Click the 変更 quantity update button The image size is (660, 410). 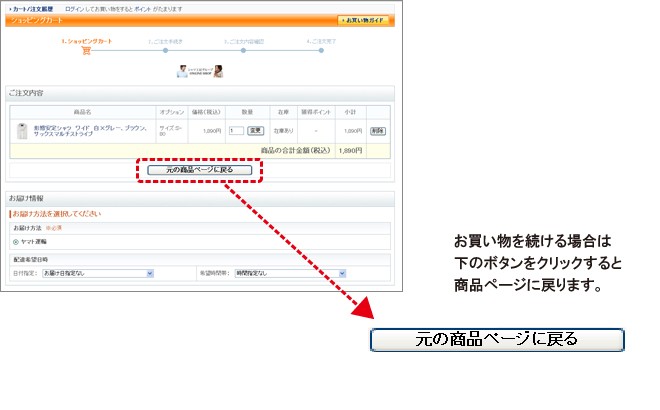click(255, 131)
